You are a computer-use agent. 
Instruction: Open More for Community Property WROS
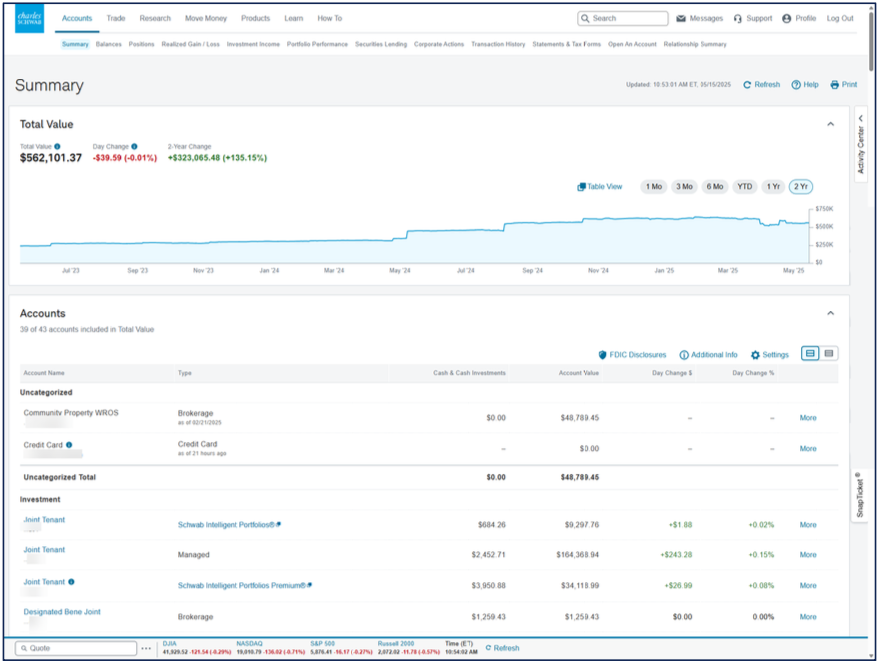tap(808, 418)
